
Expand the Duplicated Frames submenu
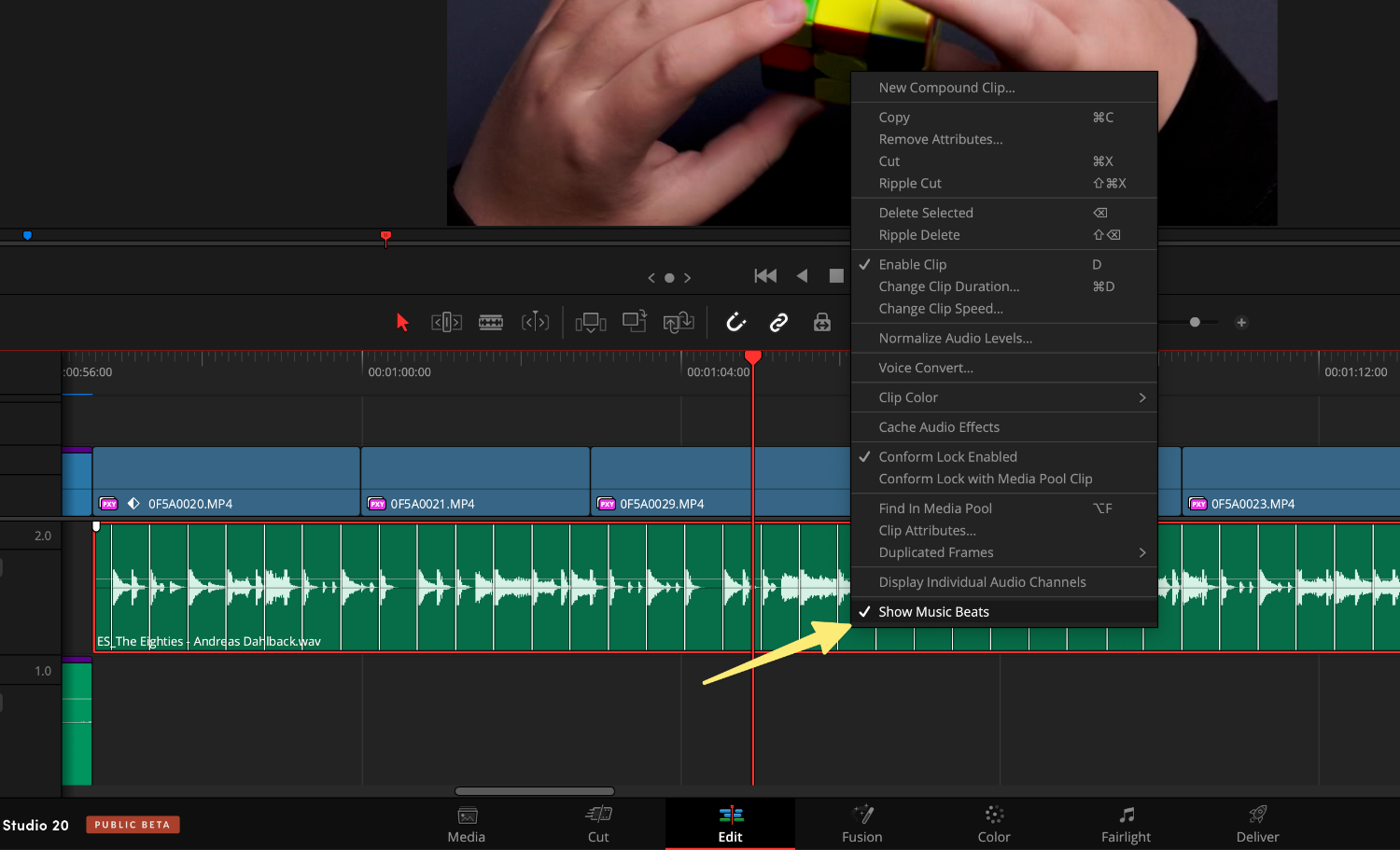(x=1004, y=552)
